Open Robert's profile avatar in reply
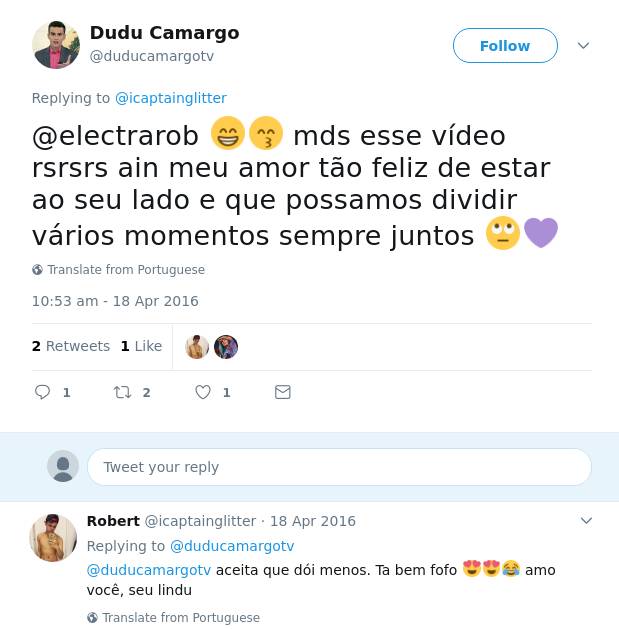 [53, 538]
